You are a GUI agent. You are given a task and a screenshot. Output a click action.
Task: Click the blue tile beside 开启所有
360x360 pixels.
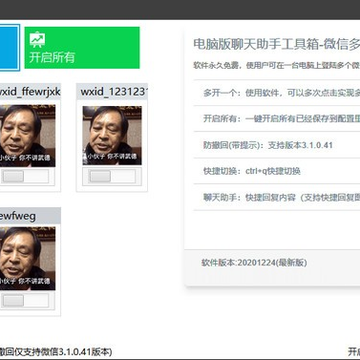click(x=10, y=48)
